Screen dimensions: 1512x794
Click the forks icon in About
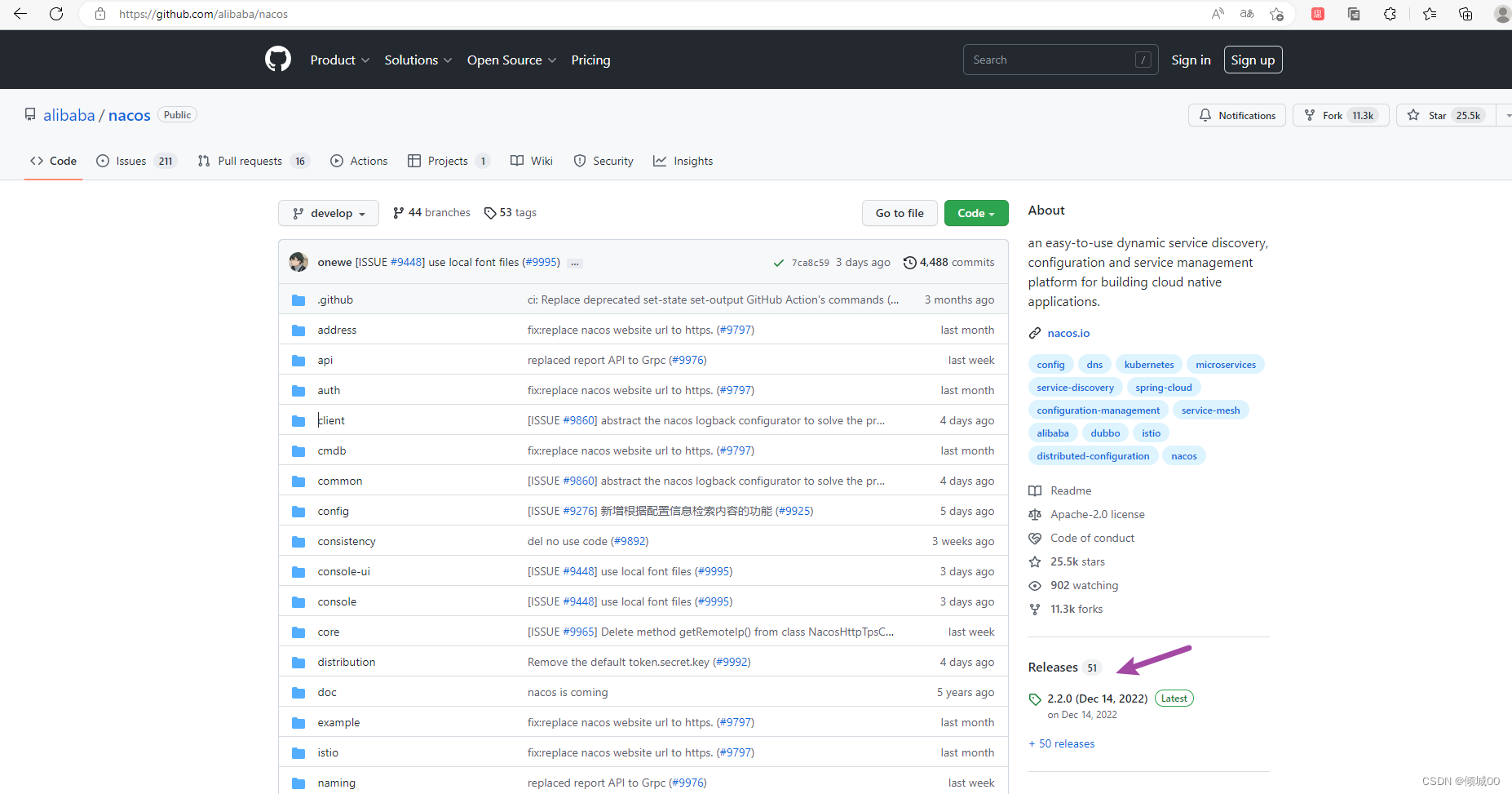(1035, 609)
